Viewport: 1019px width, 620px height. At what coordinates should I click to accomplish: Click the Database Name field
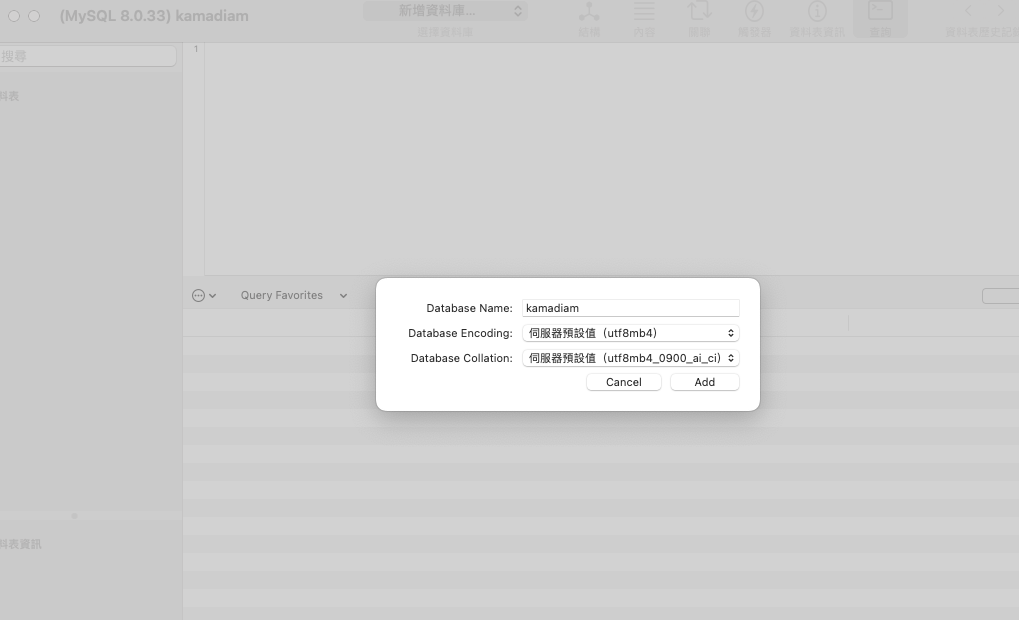tap(630, 308)
